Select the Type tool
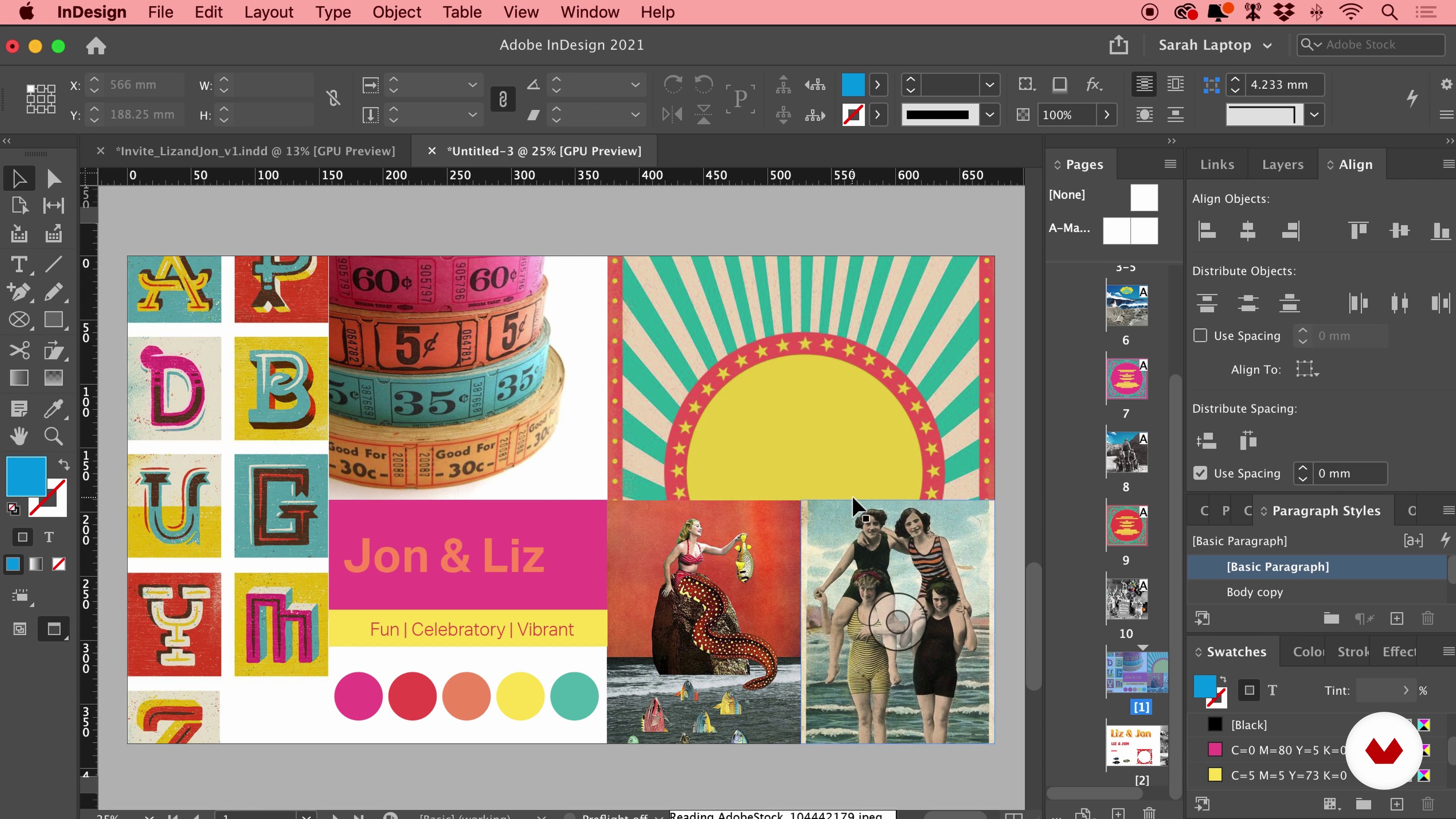1456x819 pixels. pyautogui.click(x=19, y=265)
